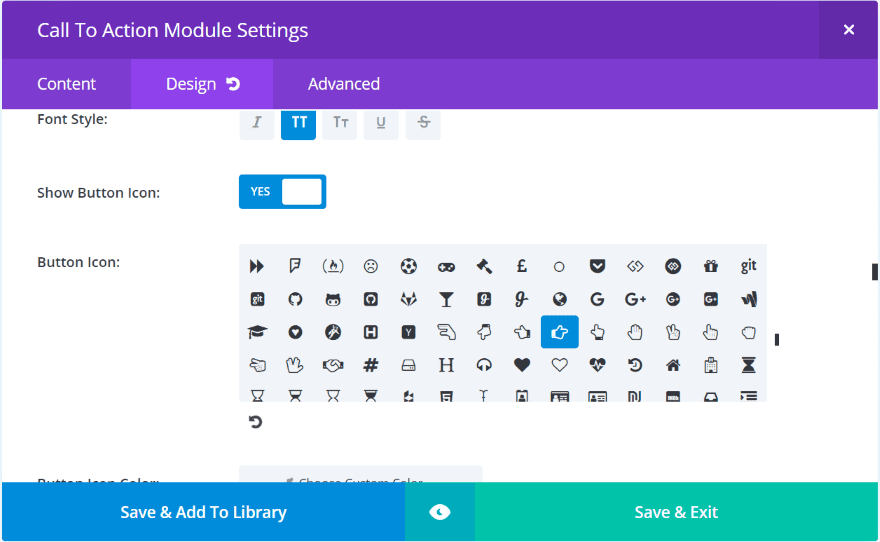Pick the handshake icon
The width and height of the screenshot is (880, 542).
[333, 366]
